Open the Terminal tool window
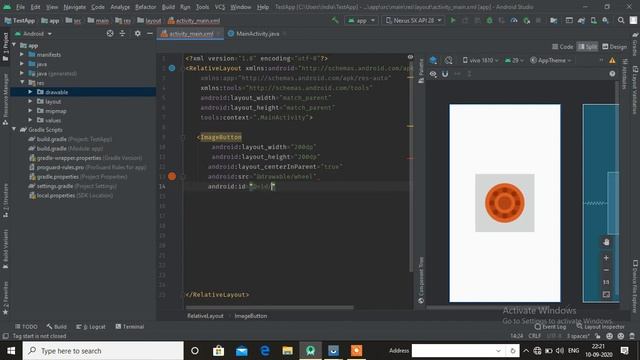The image size is (640, 360). pyautogui.click(x=129, y=327)
